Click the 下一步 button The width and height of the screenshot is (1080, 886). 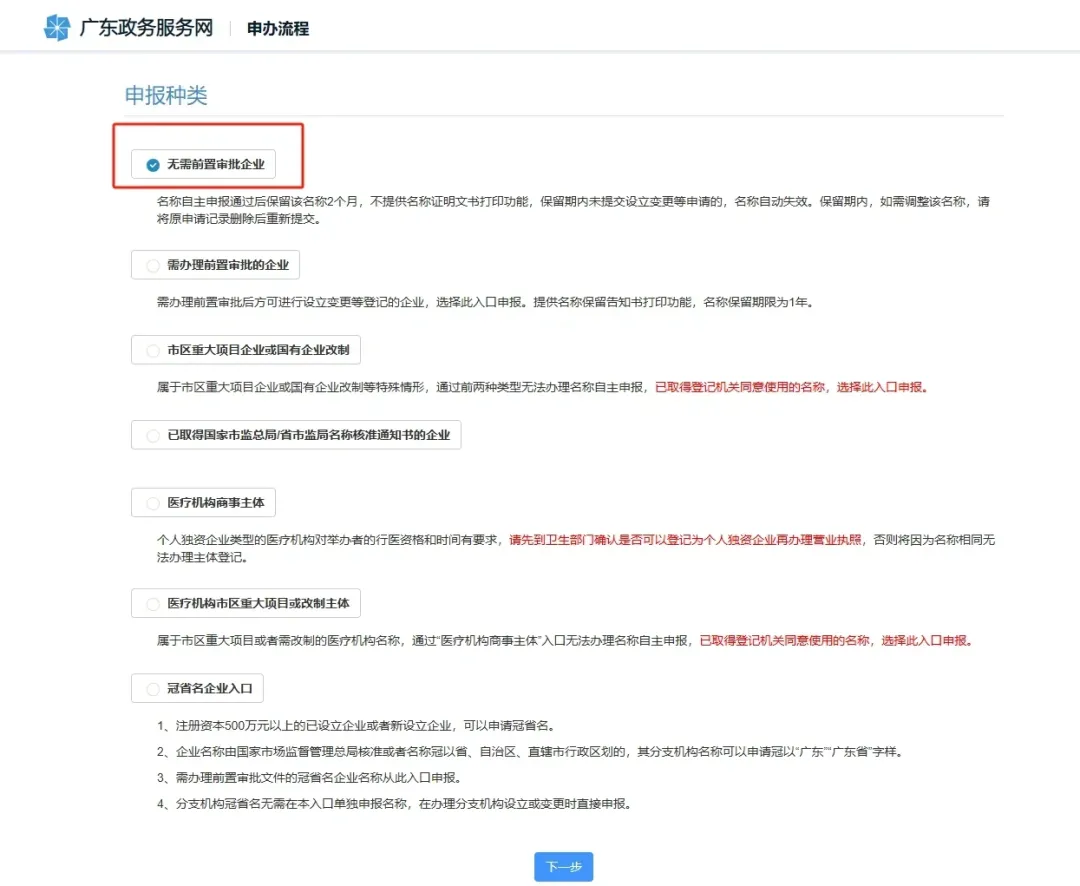(563, 866)
